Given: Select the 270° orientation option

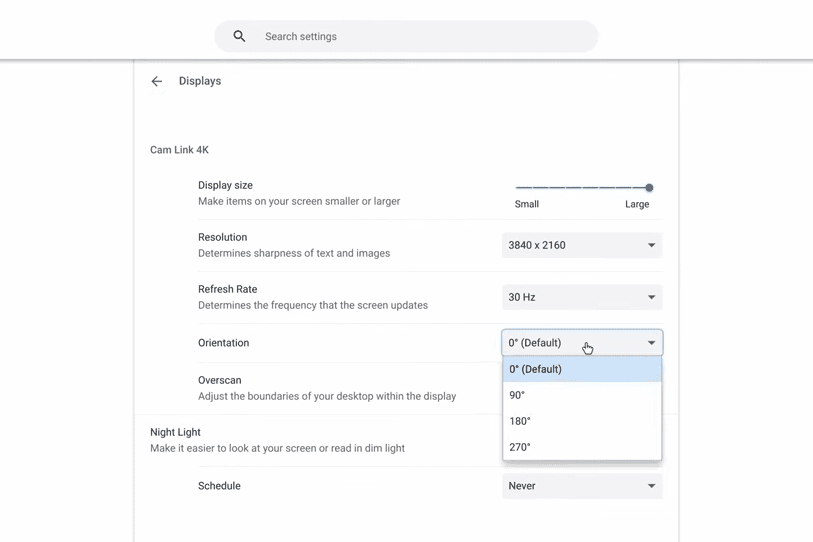Looking at the screenshot, I should click(581, 447).
